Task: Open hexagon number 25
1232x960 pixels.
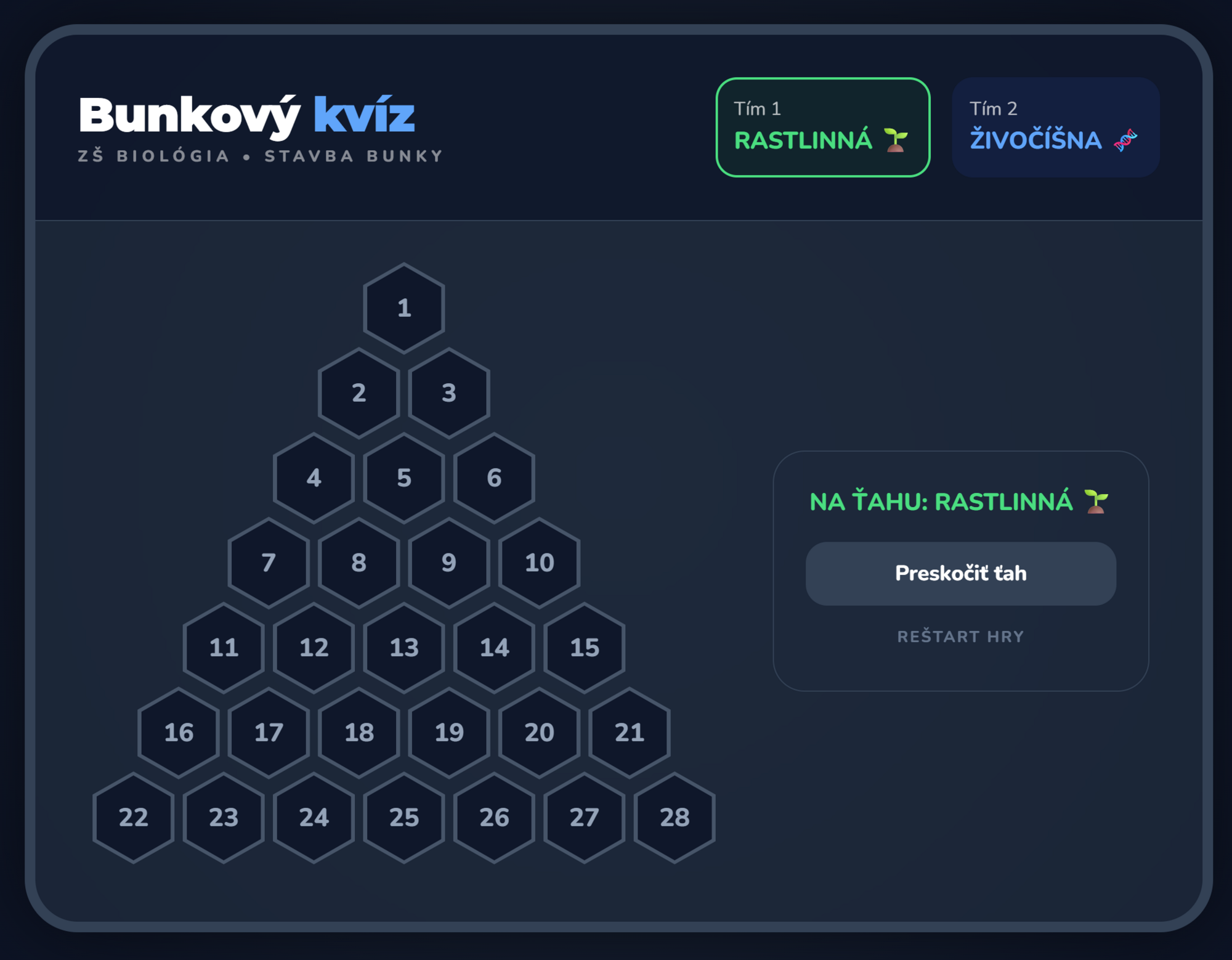Action: 403,818
